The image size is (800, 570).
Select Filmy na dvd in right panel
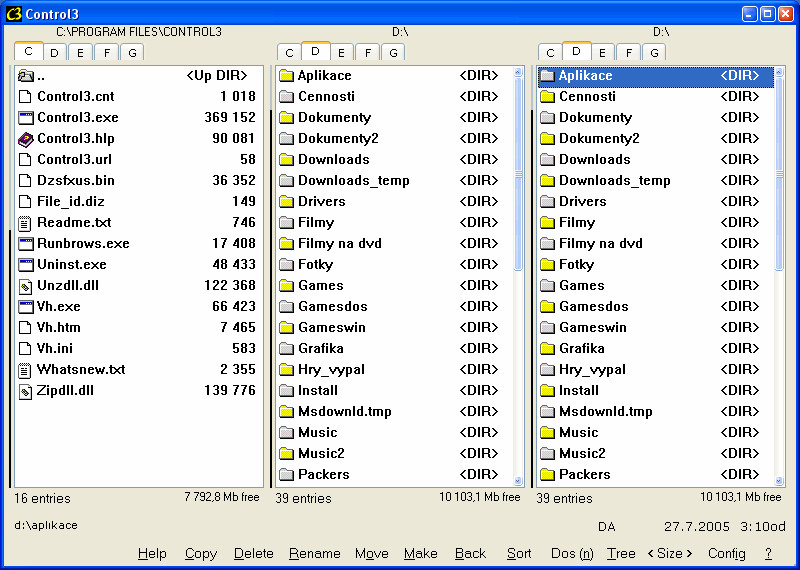[656, 244]
